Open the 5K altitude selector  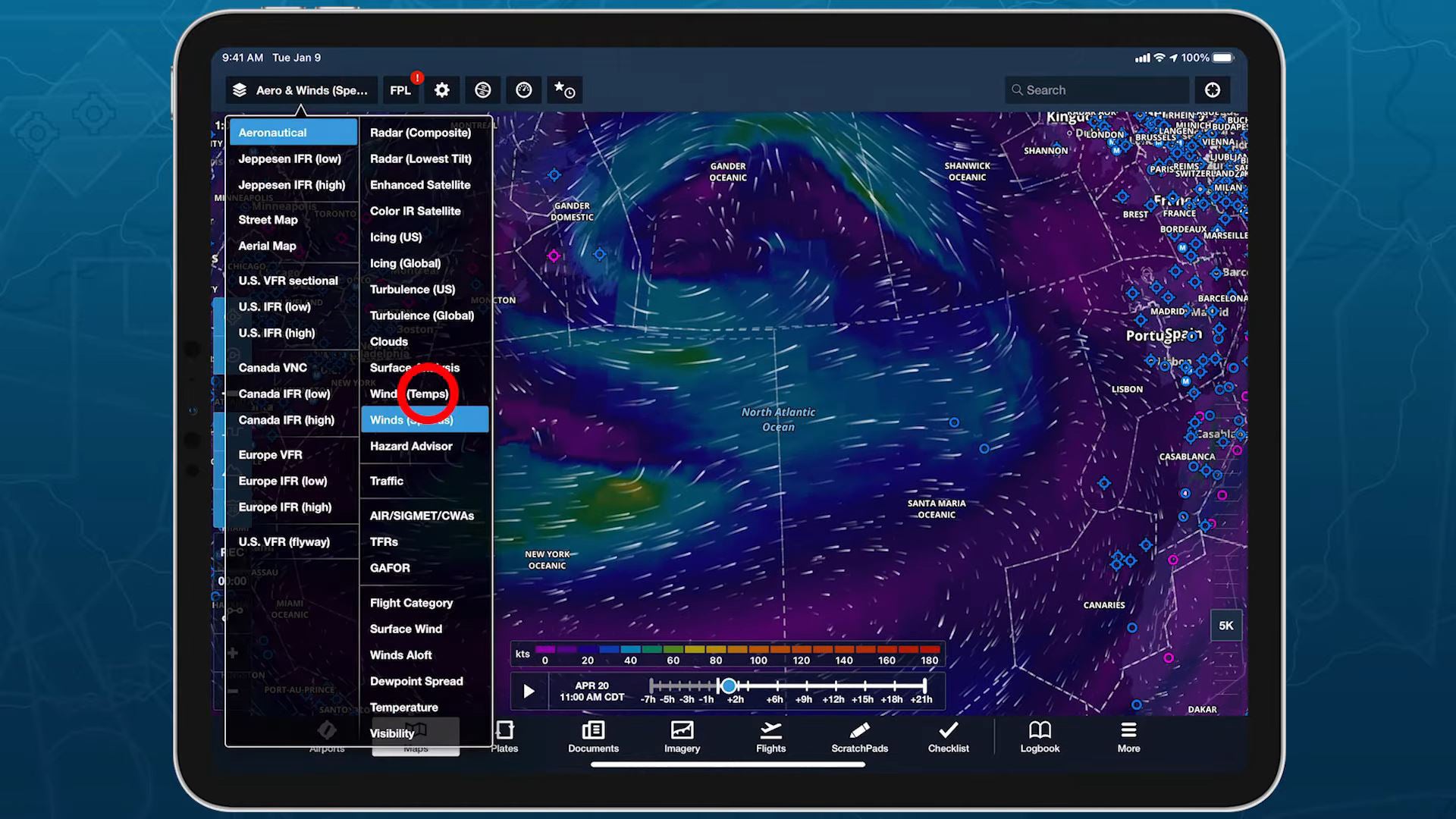click(x=1225, y=626)
